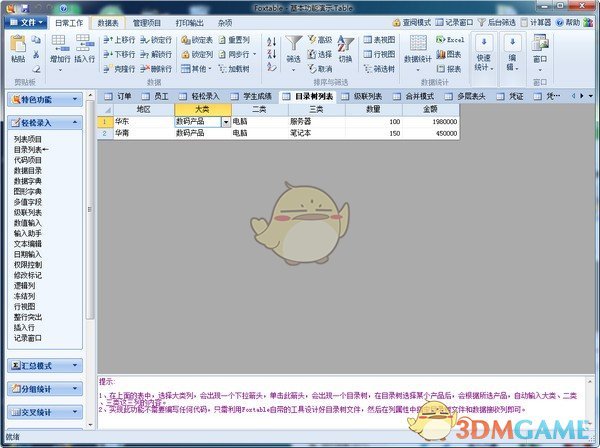Viewport: 600px width, 448px height.
Task: Click 筛选树 filter tree
Action: [379, 69]
